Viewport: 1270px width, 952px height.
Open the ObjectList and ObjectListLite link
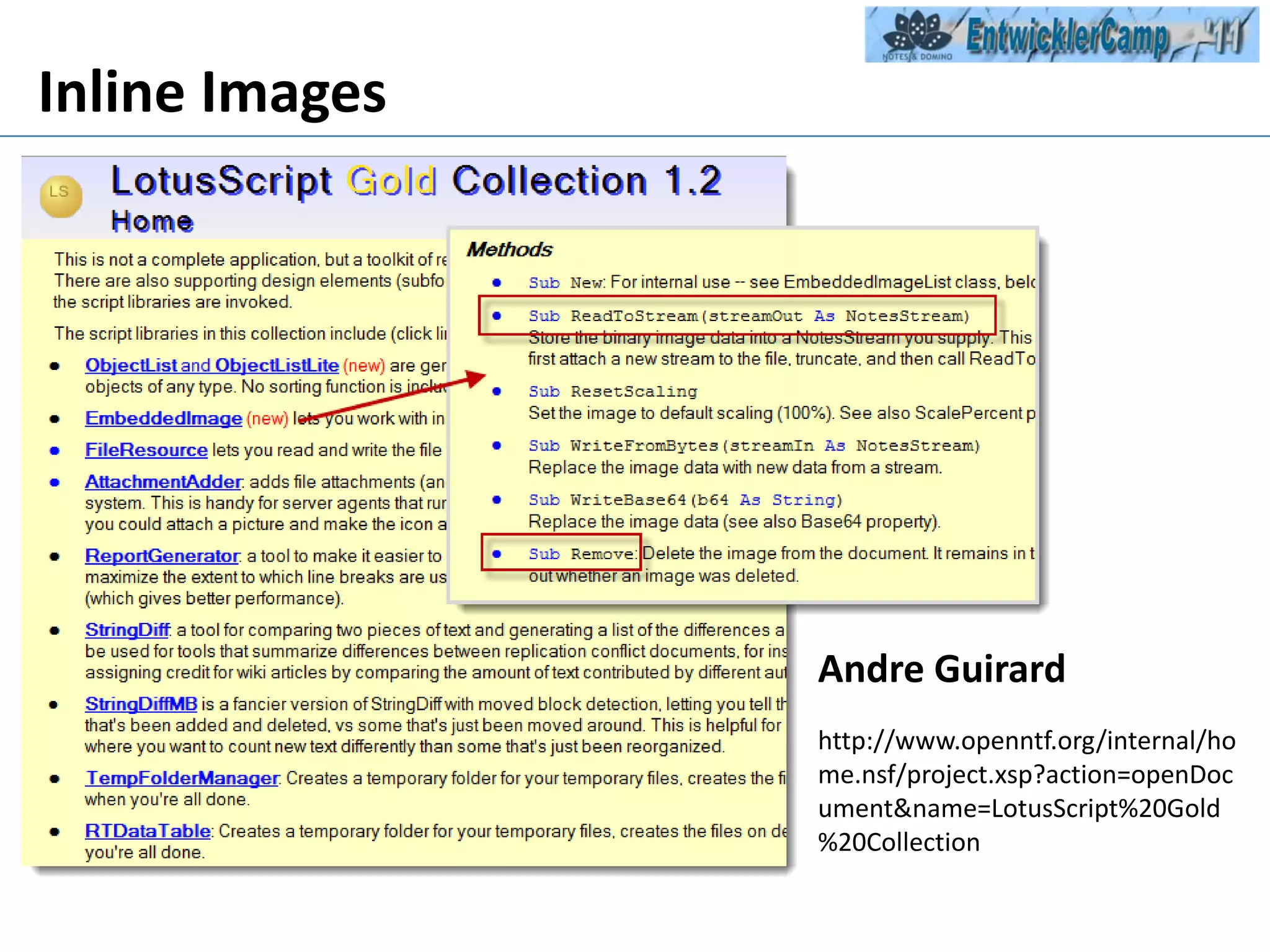(x=212, y=365)
